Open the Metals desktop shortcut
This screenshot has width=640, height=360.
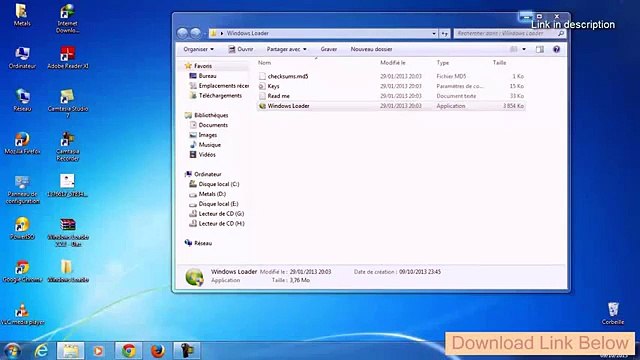pos(22,15)
